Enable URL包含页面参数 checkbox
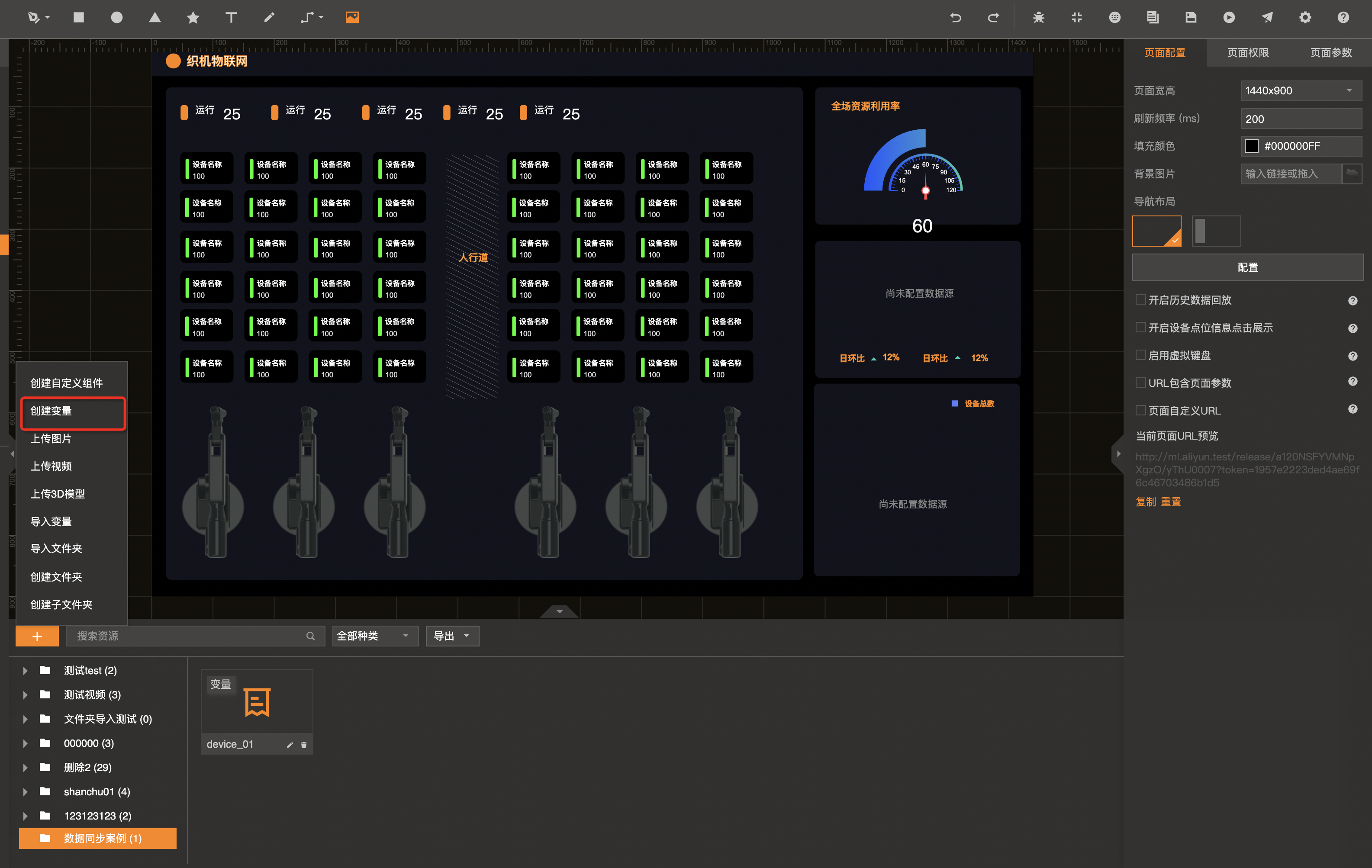Image resolution: width=1372 pixels, height=868 pixels. 1141,383
